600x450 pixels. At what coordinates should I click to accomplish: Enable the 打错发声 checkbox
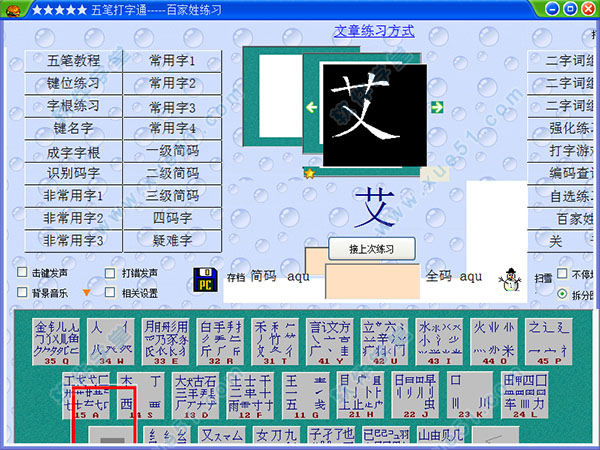[x=110, y=273]
